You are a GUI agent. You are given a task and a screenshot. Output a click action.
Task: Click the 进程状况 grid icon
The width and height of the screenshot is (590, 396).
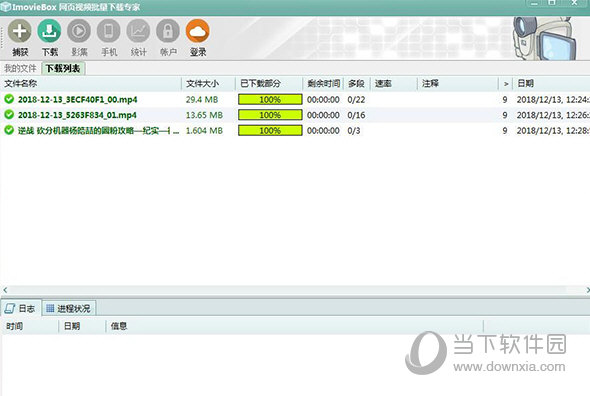(x=50, y=309)
